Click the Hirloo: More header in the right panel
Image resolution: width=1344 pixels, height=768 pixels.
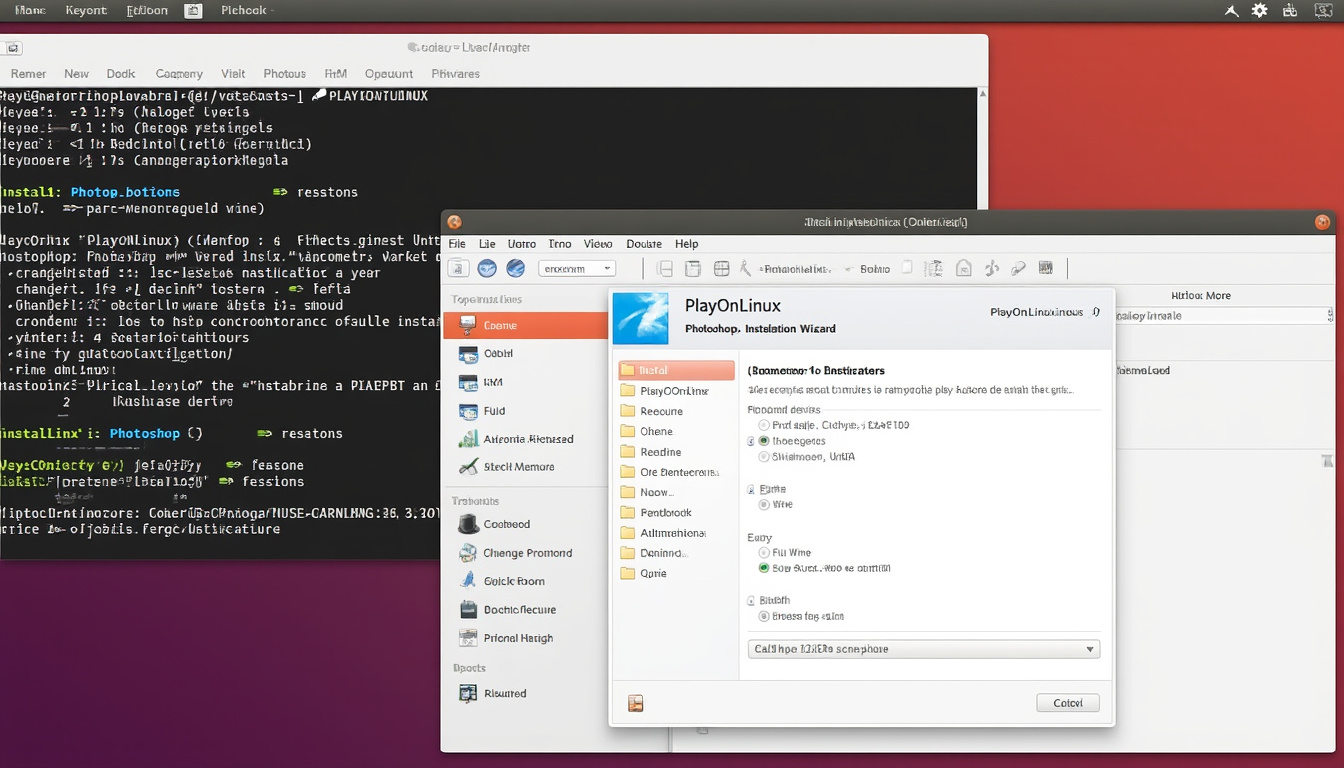click(1201, 296)
